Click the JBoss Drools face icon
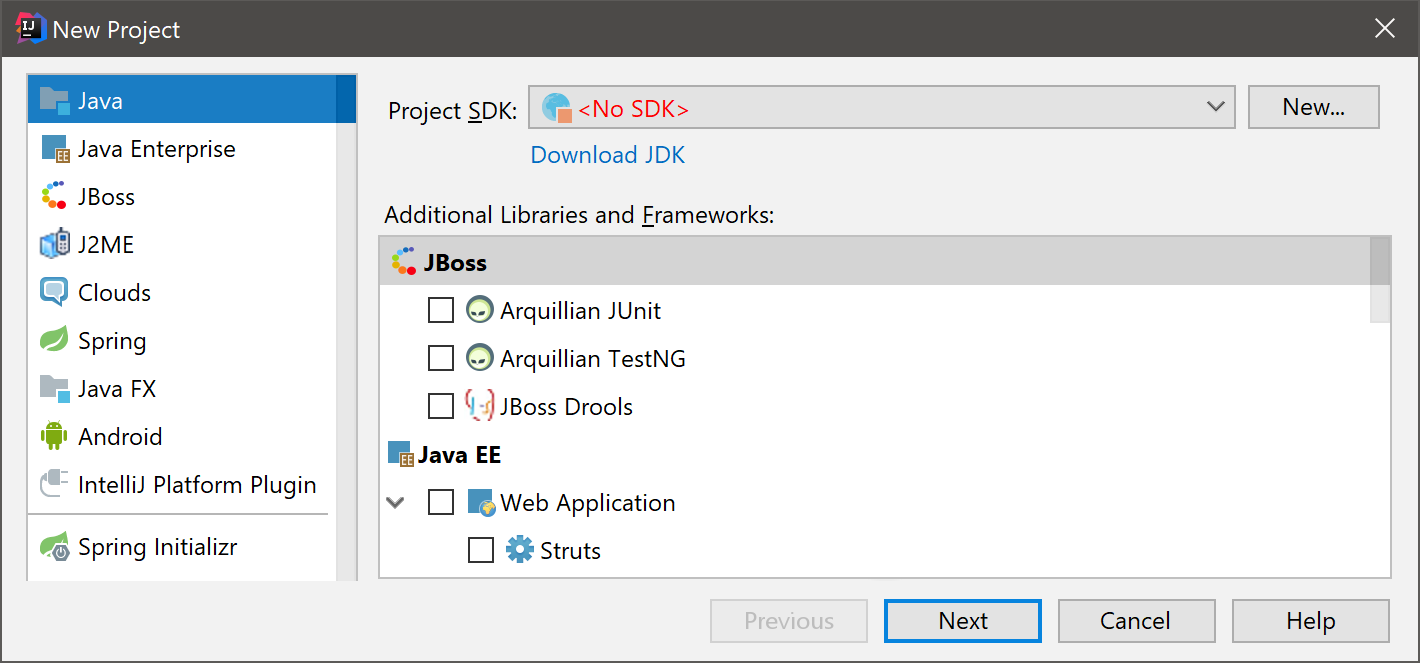 (x=480, y=407)
